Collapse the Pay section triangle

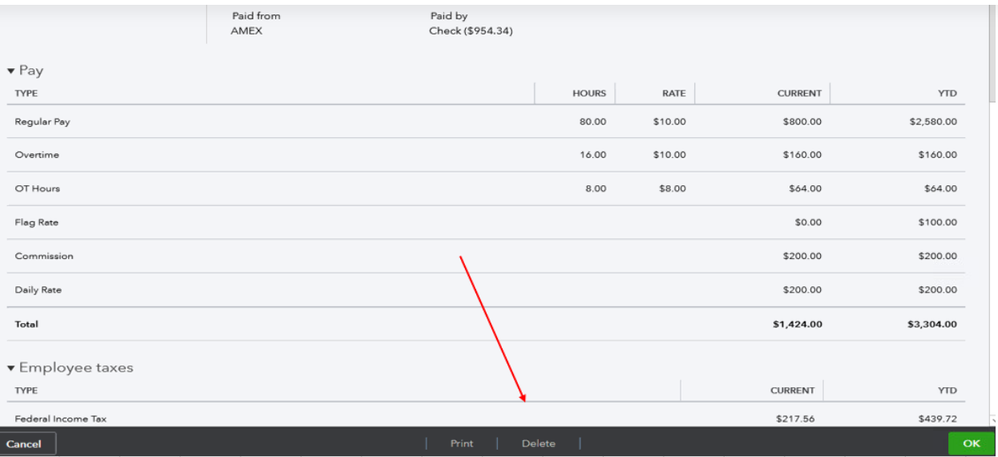pos(12,71)
